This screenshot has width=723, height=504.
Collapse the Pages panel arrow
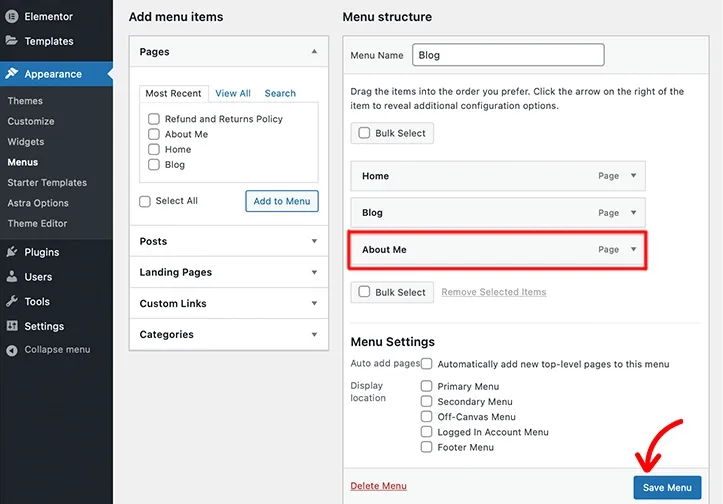(x=314, y=52)
